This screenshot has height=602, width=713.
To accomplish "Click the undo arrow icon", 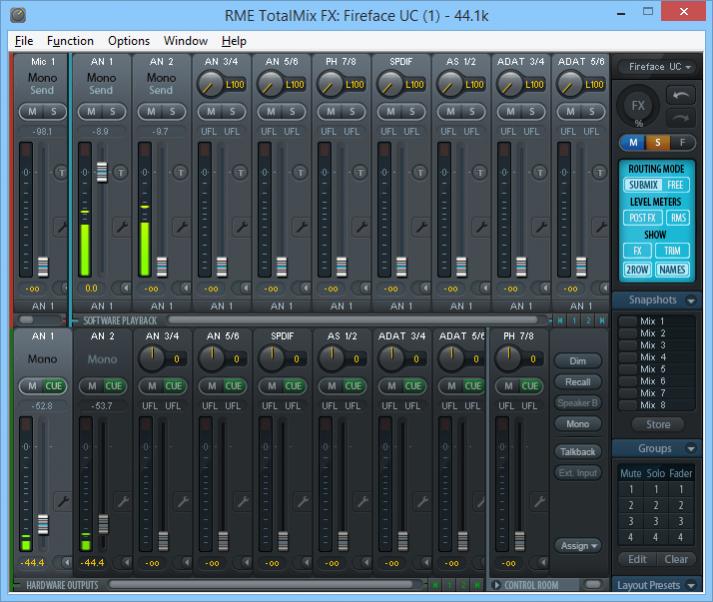I will [680, 95].
